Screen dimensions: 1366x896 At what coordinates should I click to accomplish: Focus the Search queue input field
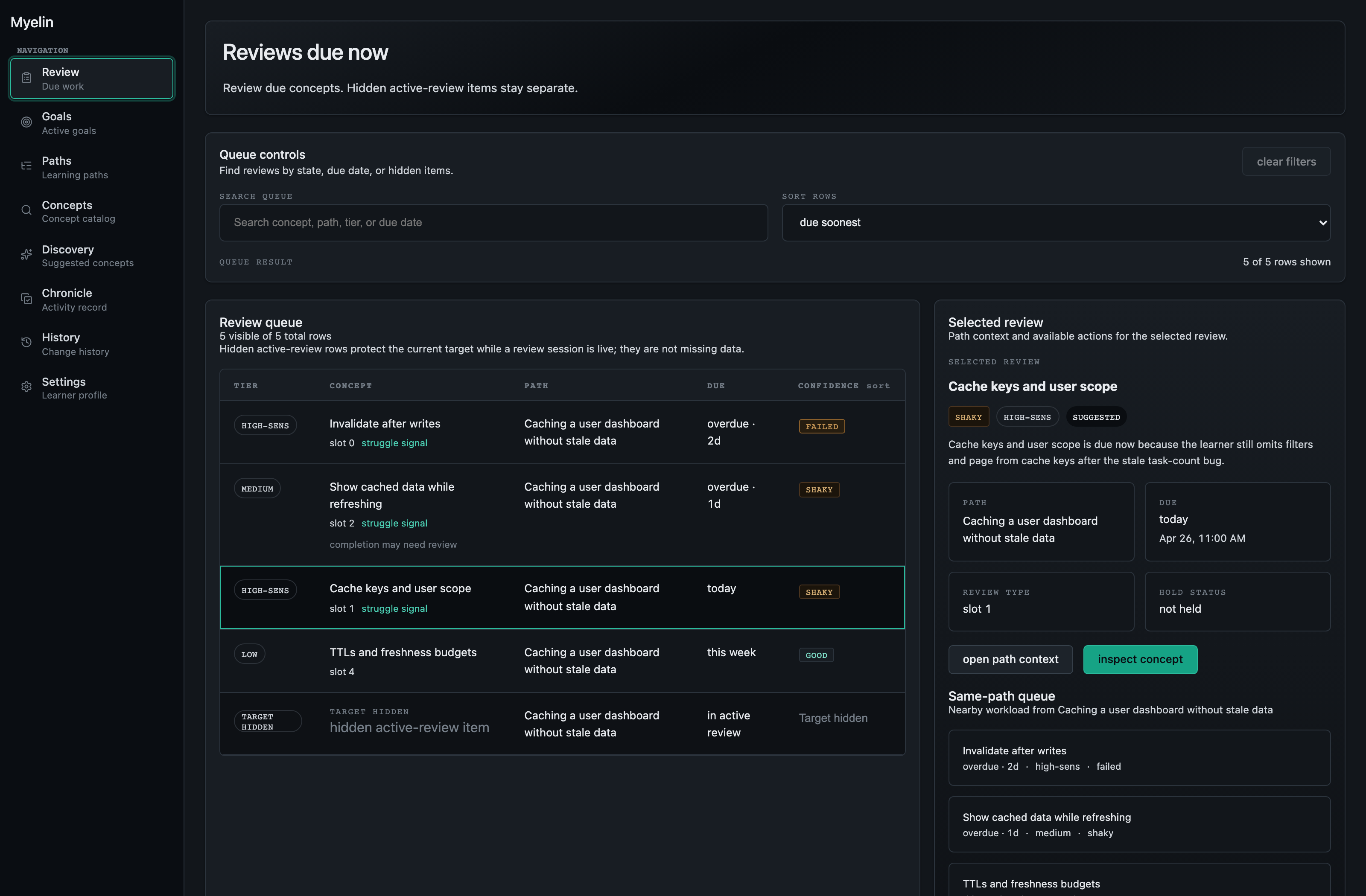[x=493, y=223]
